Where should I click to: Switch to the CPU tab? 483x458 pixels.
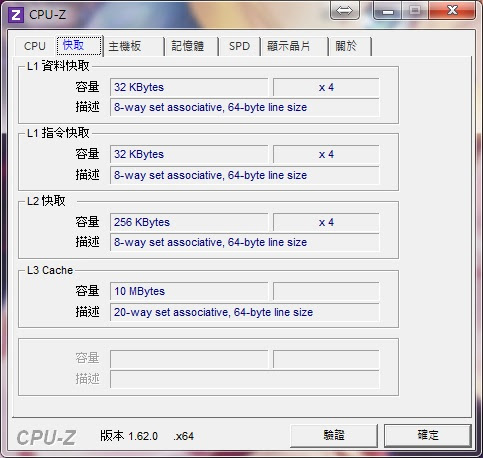pyautogui.click(x=35, y=46)
